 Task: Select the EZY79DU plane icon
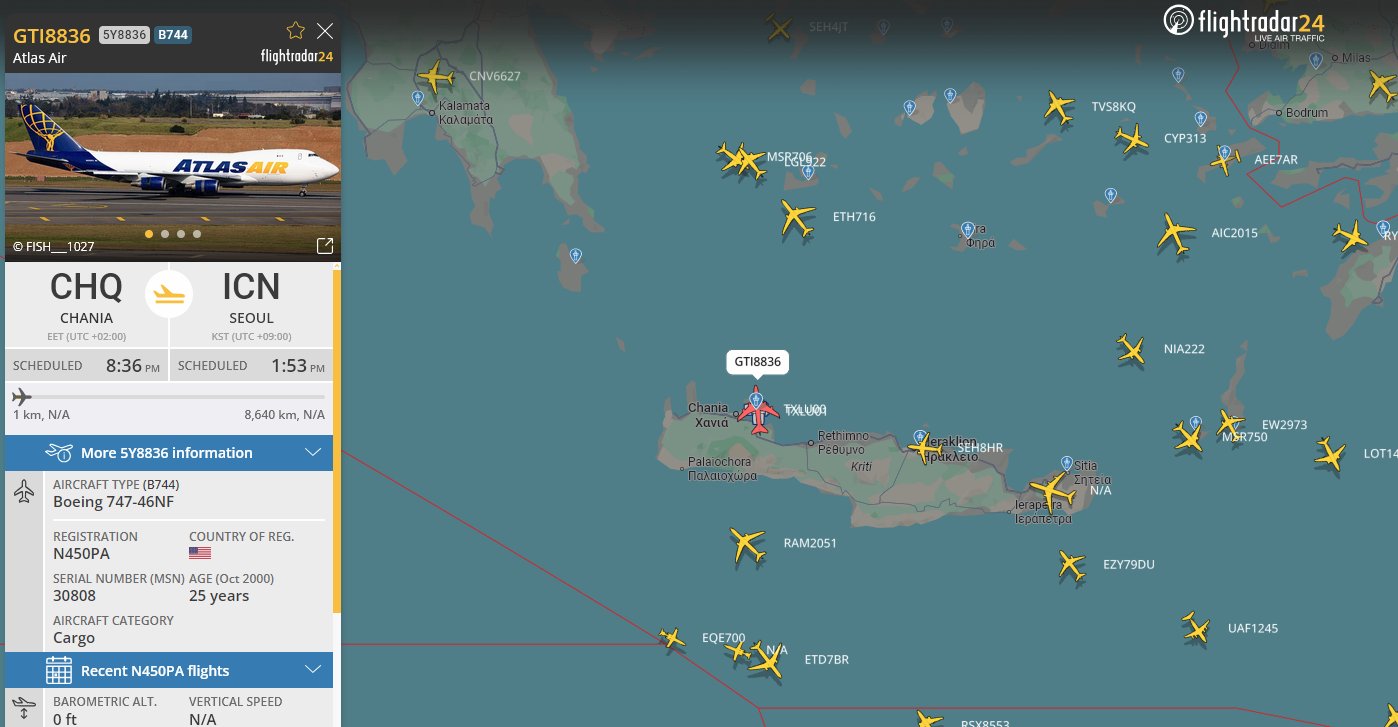pyautogui.click(x=1071, y=565)
